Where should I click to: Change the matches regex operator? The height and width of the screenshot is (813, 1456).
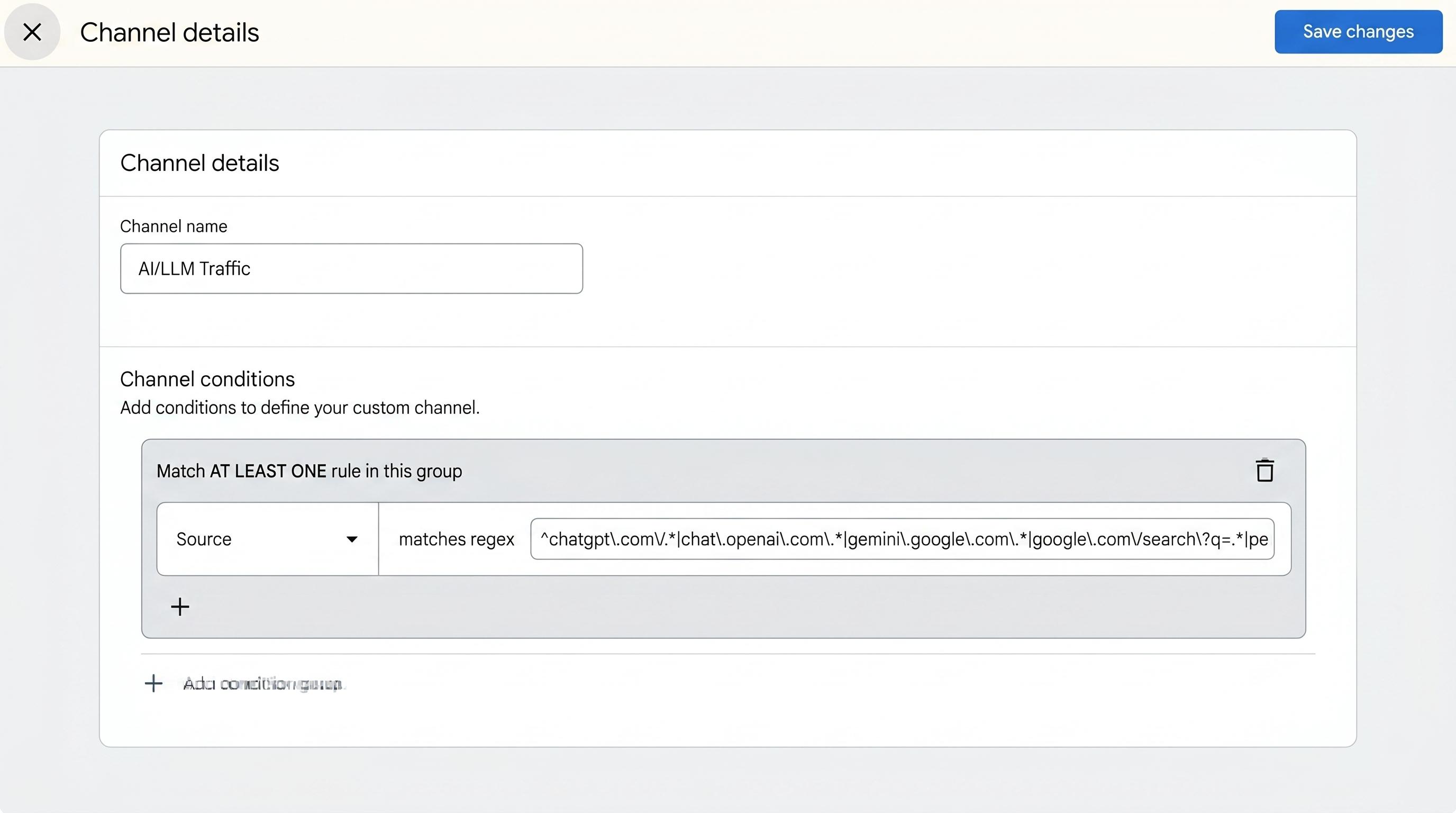click(456, 539)
